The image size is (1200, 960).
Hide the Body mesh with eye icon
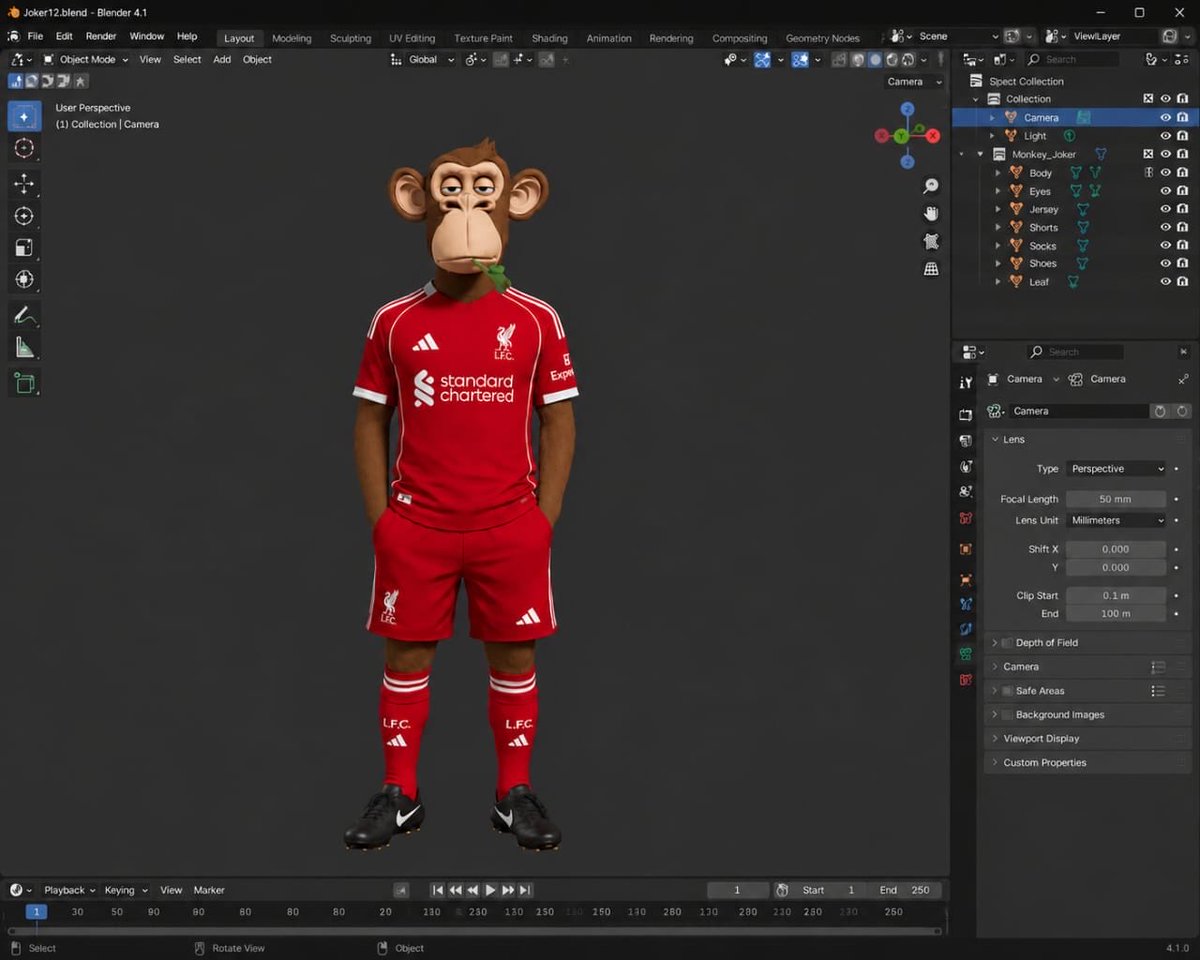[1165, 172]
